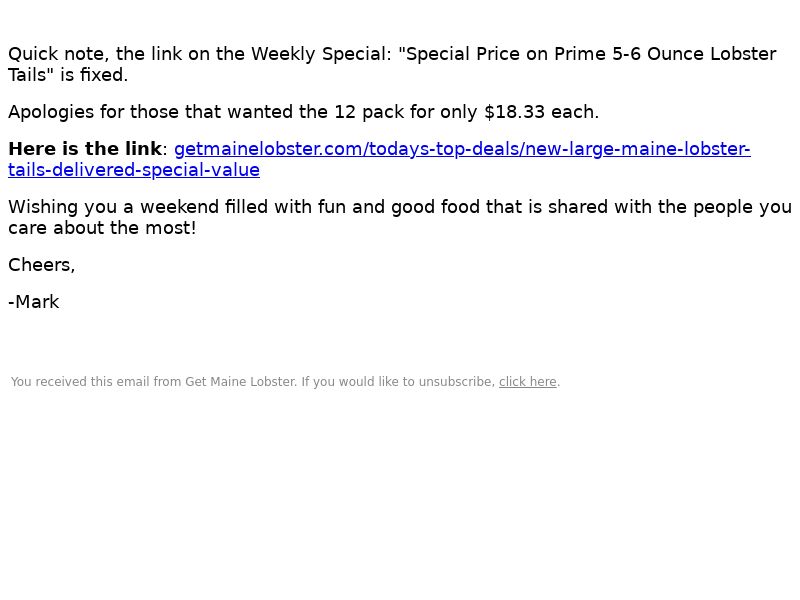Viewport: 800px width, 600px height.
Task: Click the words 'Weekly Special:'
Action: point(321,54)
